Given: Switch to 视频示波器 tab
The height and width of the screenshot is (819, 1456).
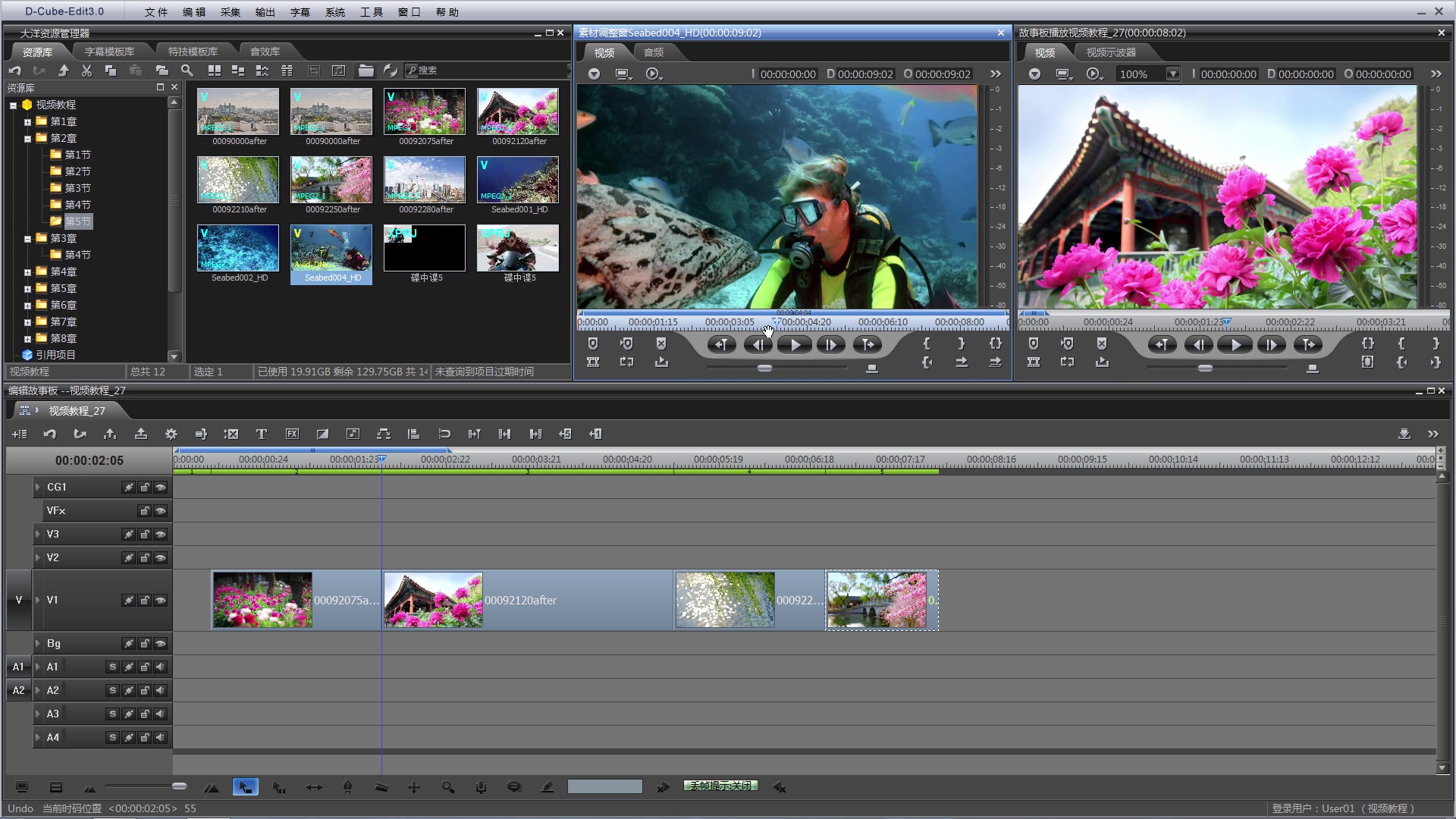Looking at the screenshot, I should click(x=1111, y=52).
